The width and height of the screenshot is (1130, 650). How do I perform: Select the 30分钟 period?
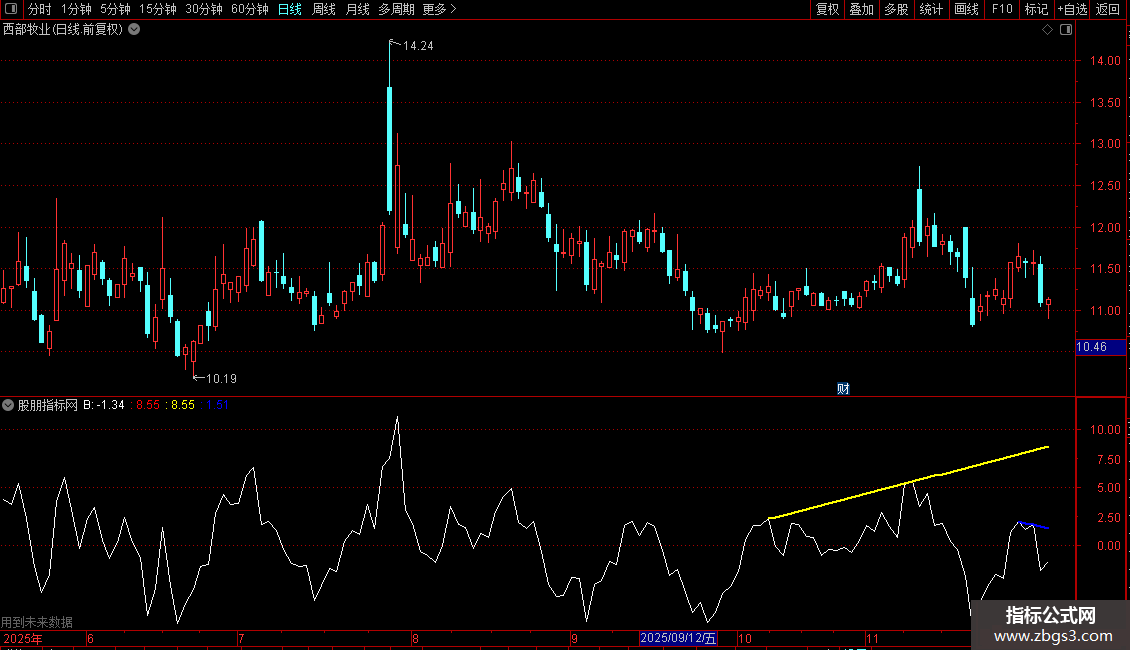pyautogui.click(x=203, y=9)
